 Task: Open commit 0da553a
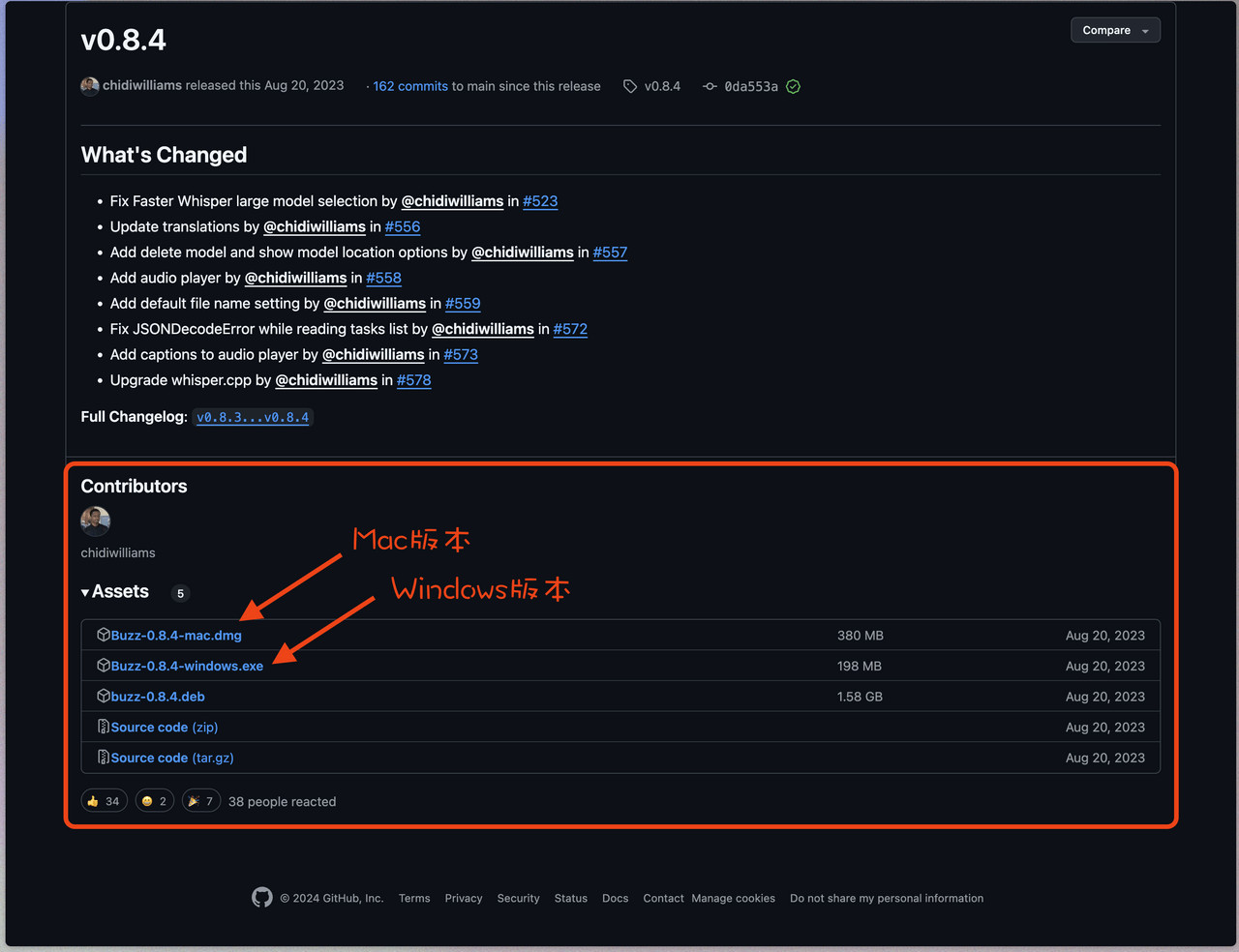tap(751, 86)
